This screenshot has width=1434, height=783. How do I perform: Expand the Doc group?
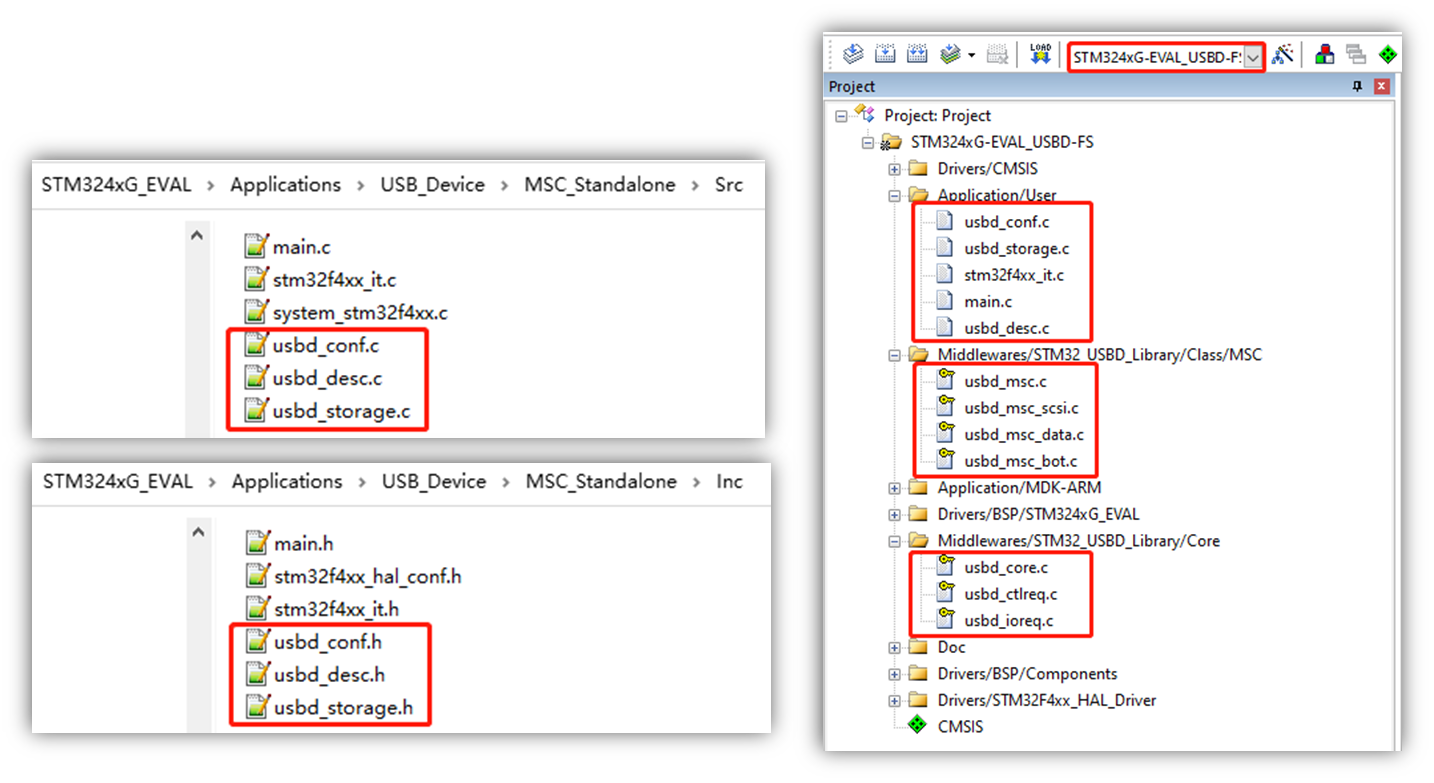pos(894,648)
